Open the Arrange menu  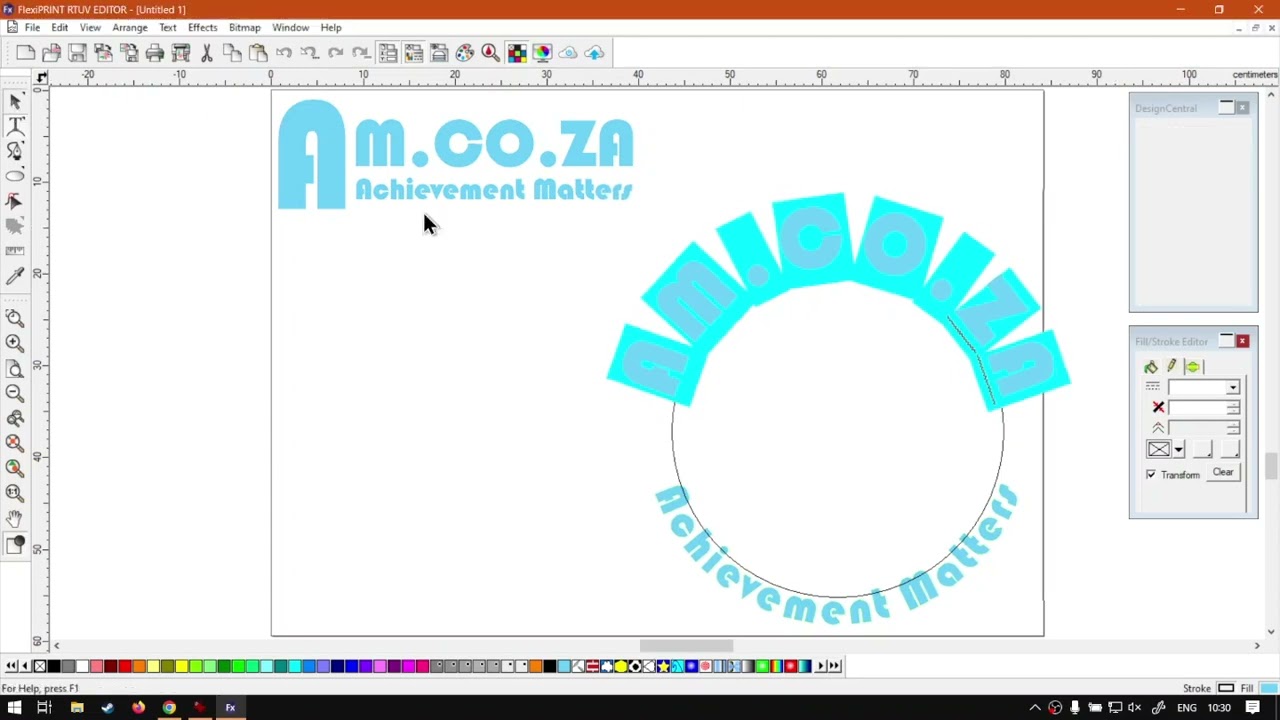130,27
